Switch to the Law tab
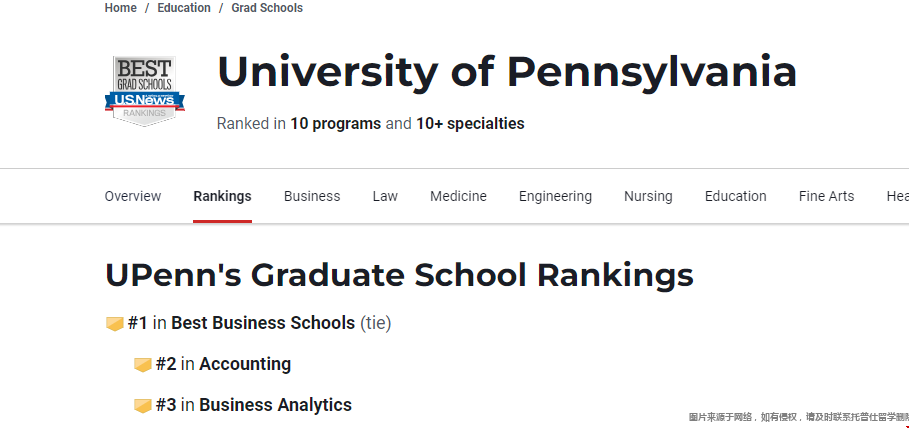 (385, 197)
